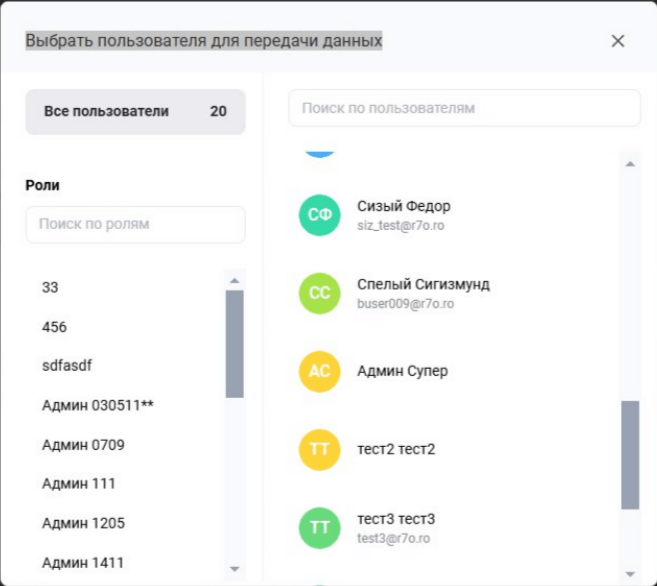
Task: Select role Админ 1411
Action: click(x=83, y=563)
